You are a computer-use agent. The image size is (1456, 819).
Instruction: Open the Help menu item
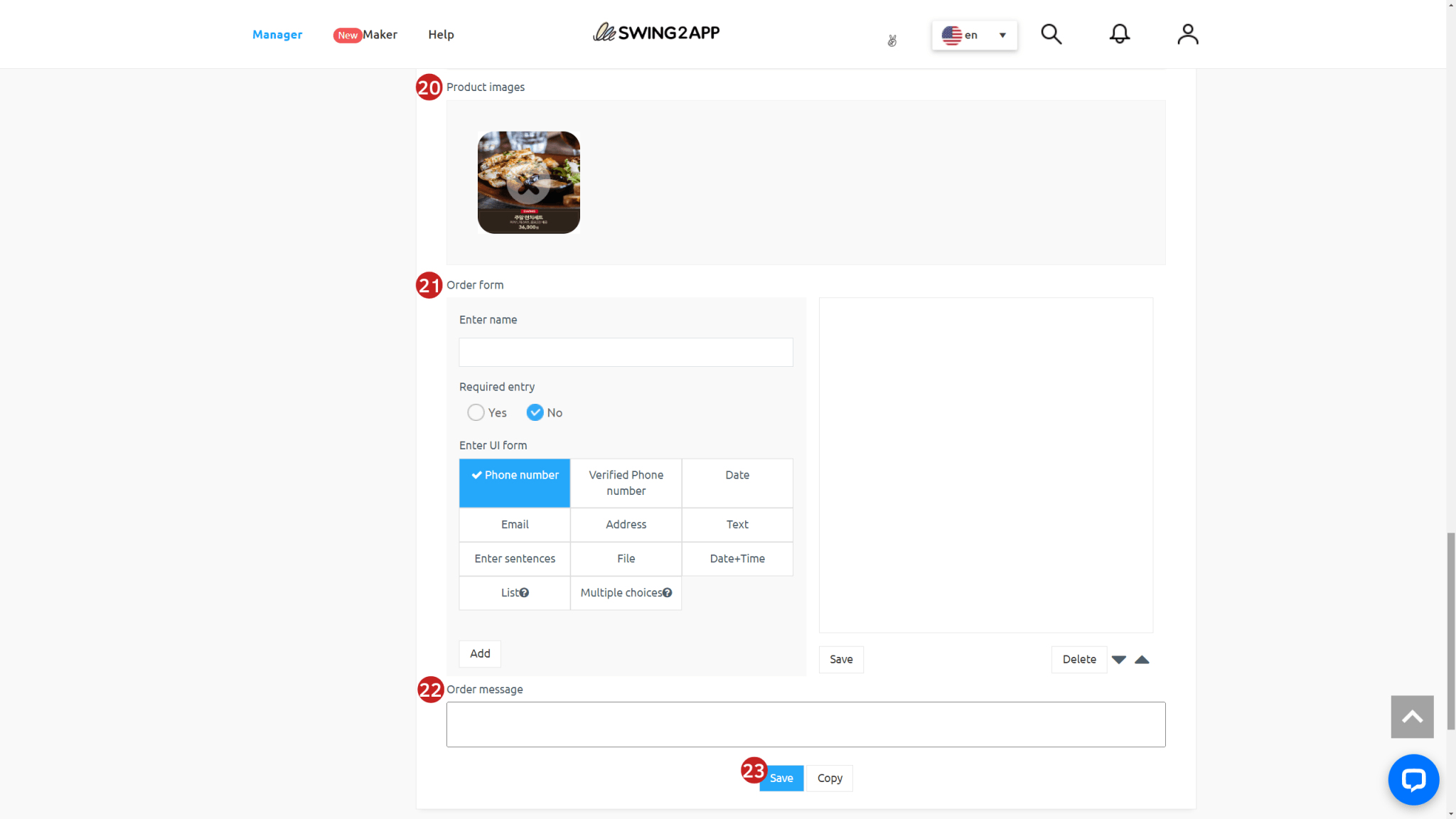pos(441,34)
